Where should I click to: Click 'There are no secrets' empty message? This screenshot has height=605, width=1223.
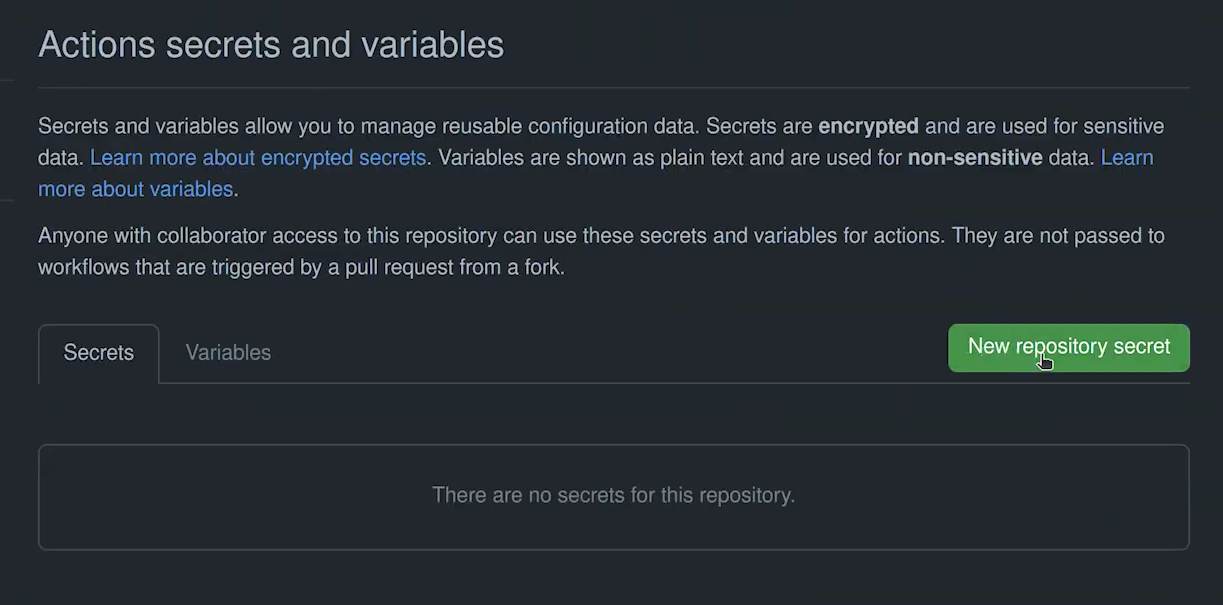613,495
